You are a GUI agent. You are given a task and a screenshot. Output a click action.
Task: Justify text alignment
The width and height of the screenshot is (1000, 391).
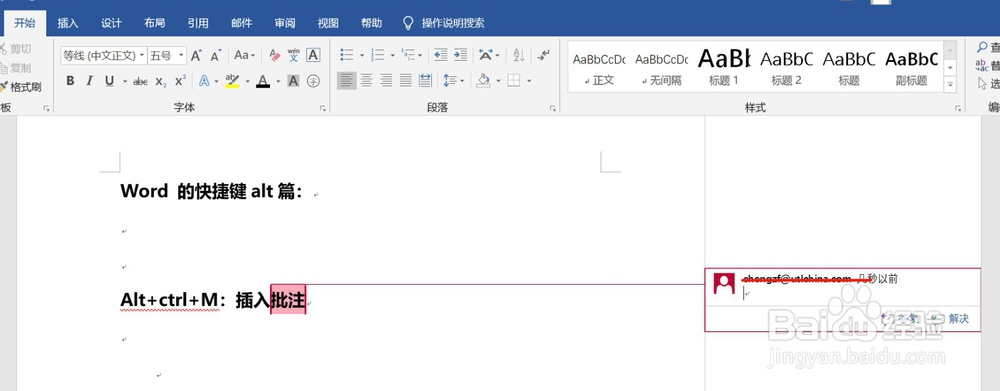click(x=406, y=81)
